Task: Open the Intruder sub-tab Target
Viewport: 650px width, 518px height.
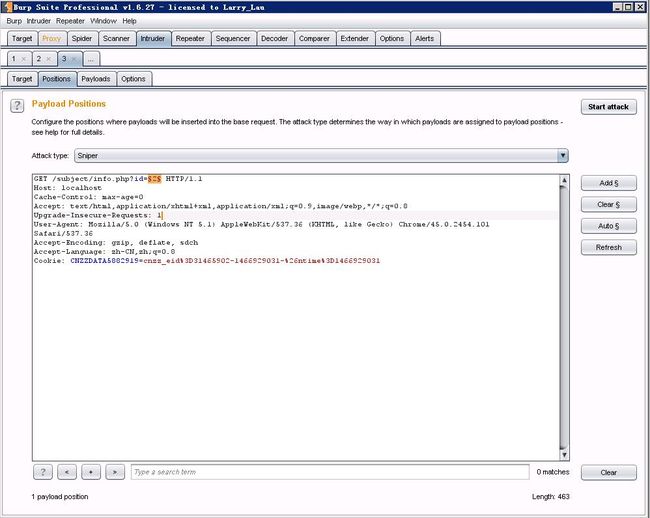Action: [22, 79]
